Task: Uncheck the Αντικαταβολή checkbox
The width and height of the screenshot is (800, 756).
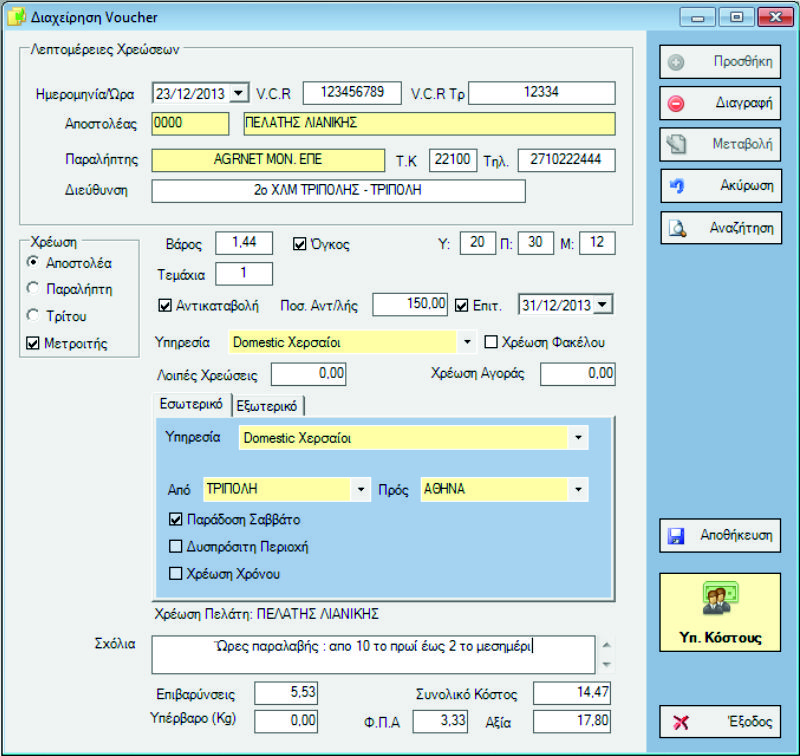Action: [x=166, y=305]
